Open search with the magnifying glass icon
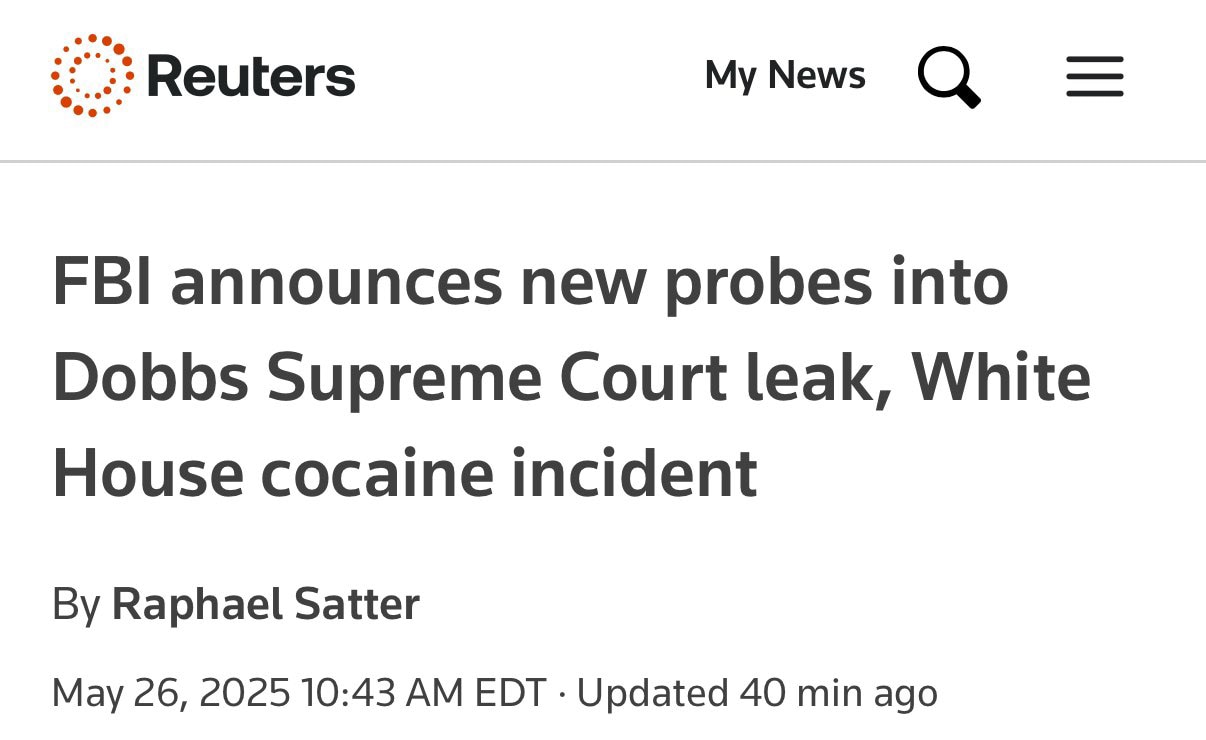The height and width of the screenshot is (740, 1206). coord(948,76)
